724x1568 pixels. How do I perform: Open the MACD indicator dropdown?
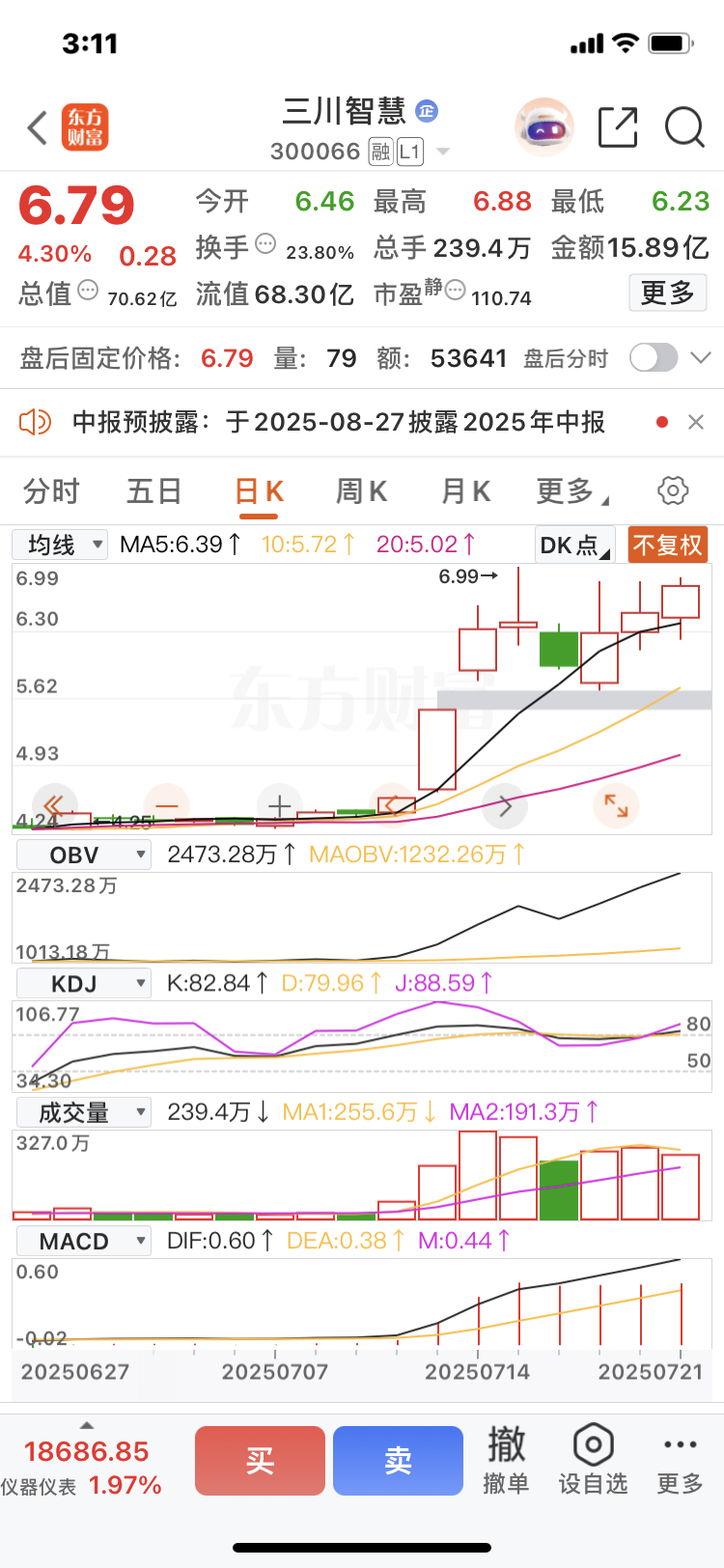click(x=84, y=1241)
